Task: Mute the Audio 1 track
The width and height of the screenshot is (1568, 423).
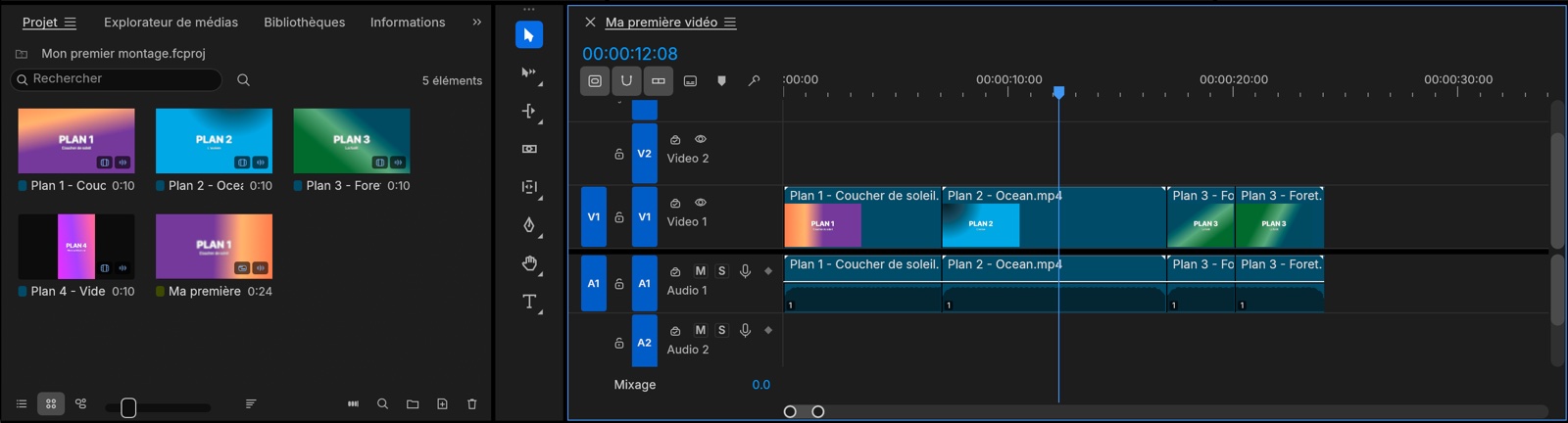Action: (x=700, y=271)
